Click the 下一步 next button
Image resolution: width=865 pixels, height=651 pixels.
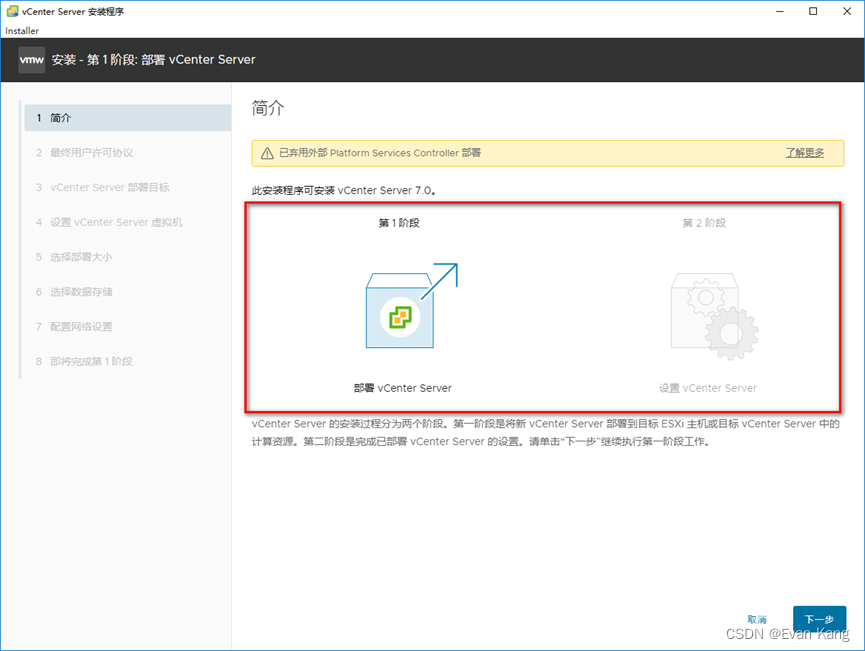819,619
